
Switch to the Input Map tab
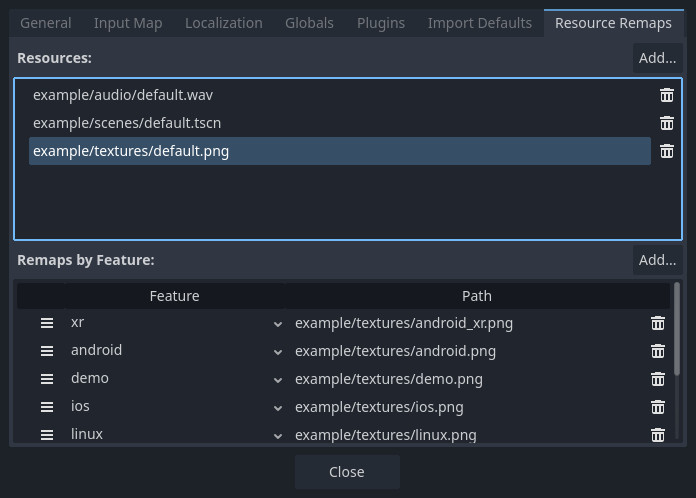(128, 23)
